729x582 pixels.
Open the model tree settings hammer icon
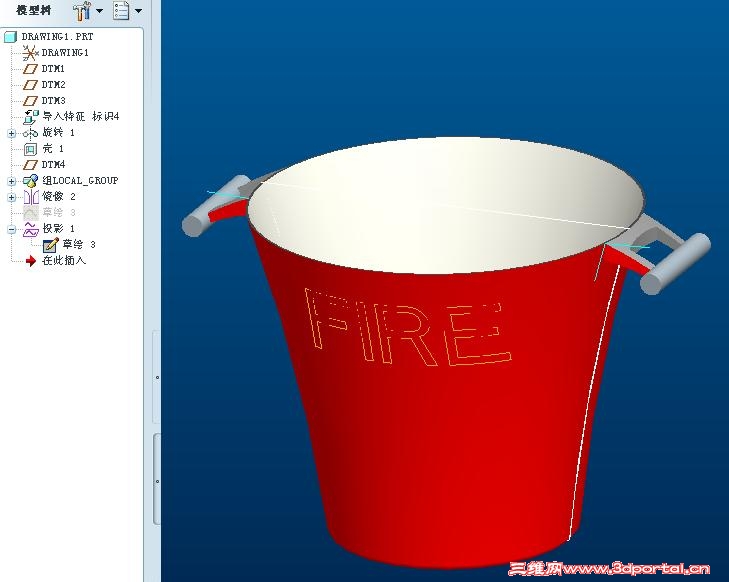pyautogui.click(x=82, y=11)
